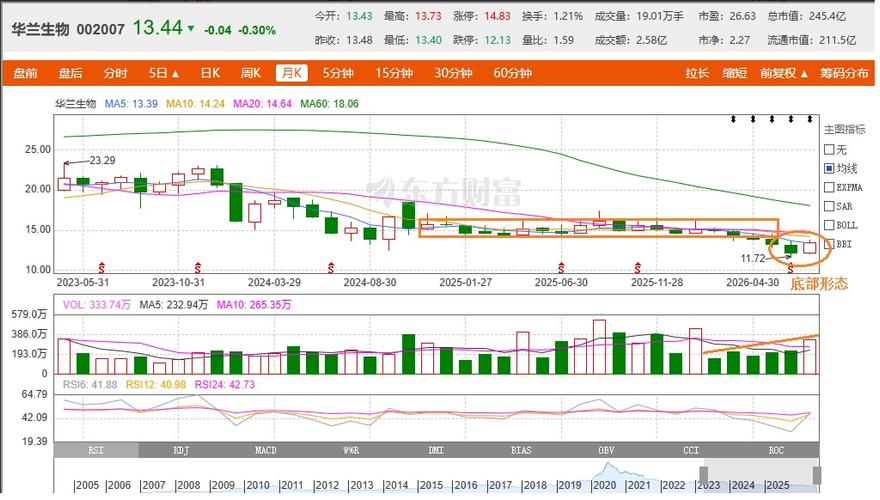Click the 2024-08-30 date axis label

tap(370, 282)
